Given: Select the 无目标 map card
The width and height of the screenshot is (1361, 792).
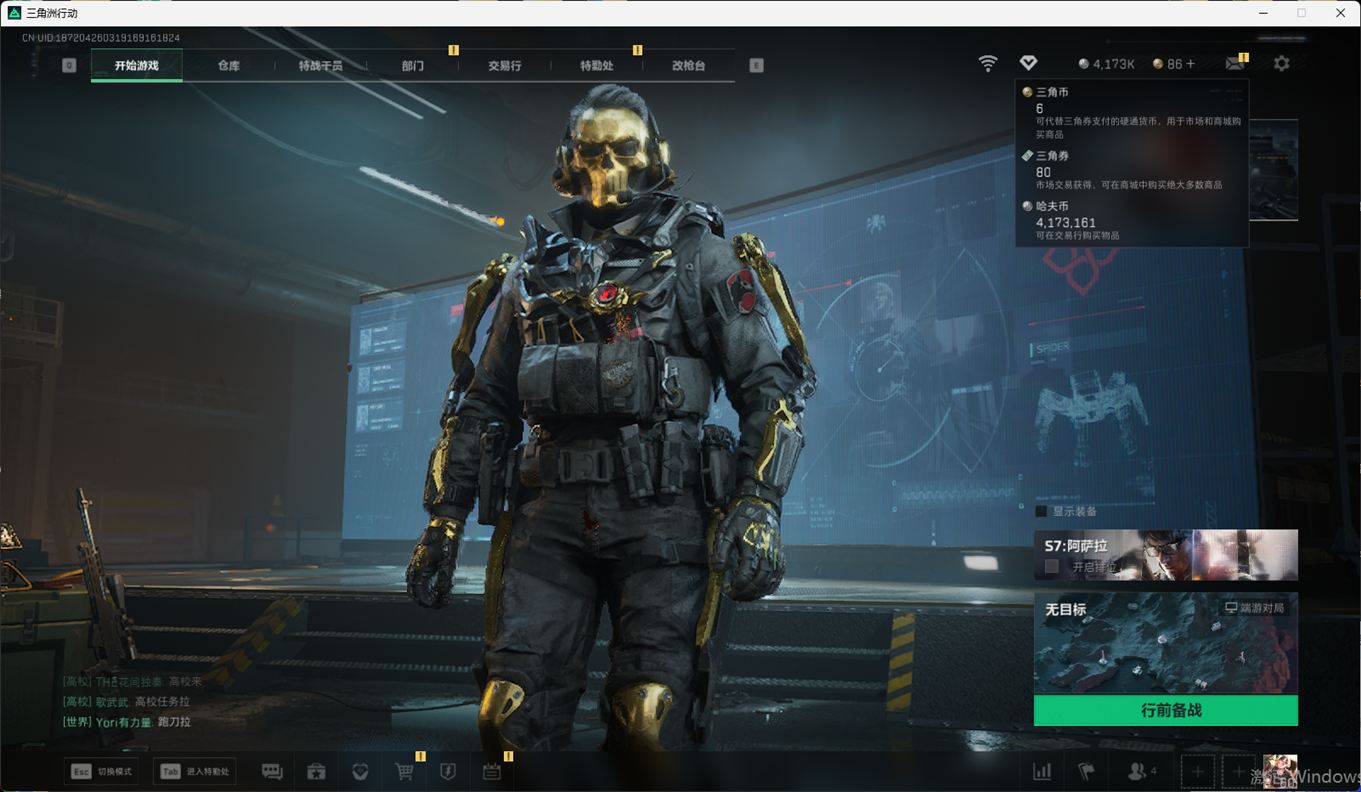Looking at the screenshot, I should (x=1166, y=643).
